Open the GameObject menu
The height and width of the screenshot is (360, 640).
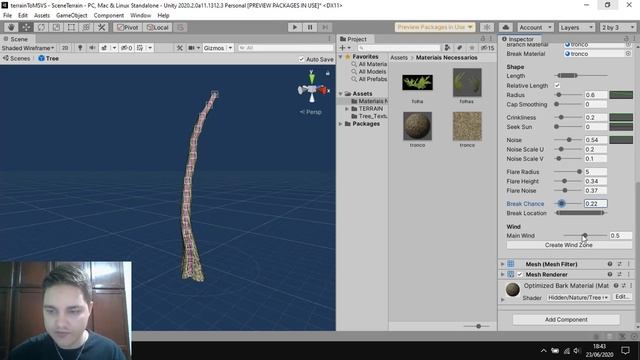(x=71, y=16)
